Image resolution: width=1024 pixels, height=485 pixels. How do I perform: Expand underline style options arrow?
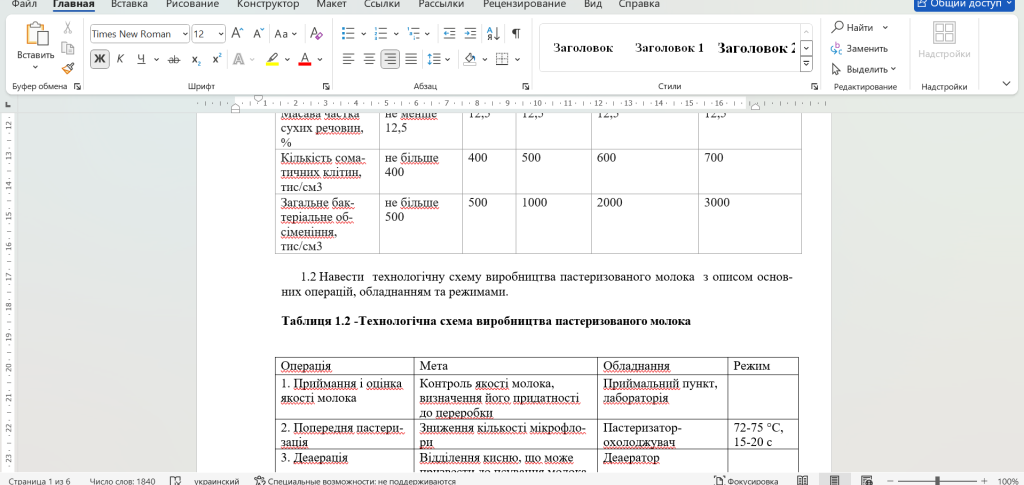coord(157,59)
